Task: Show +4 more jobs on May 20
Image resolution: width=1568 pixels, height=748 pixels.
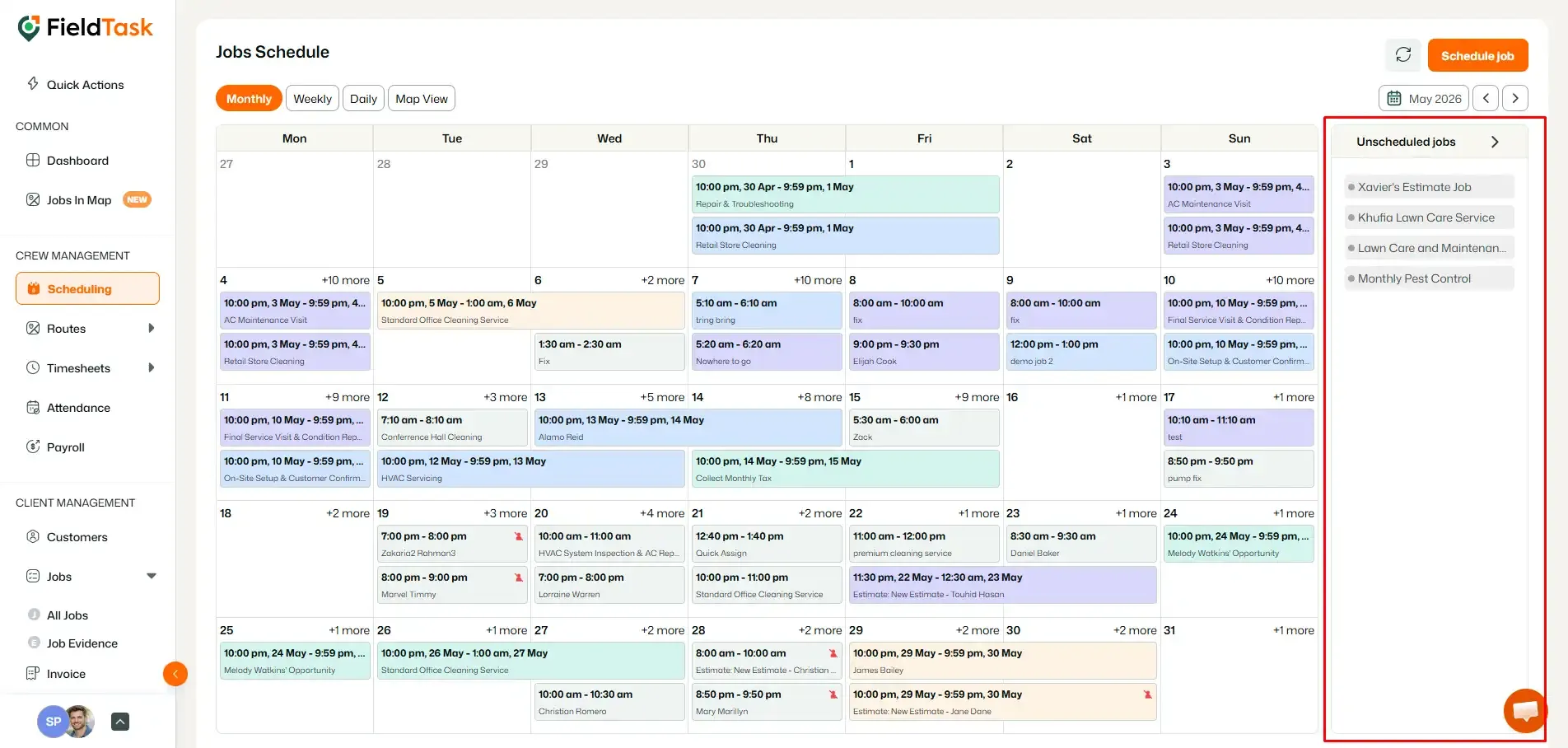Action: pyautogui.click(x=662, y=513)
